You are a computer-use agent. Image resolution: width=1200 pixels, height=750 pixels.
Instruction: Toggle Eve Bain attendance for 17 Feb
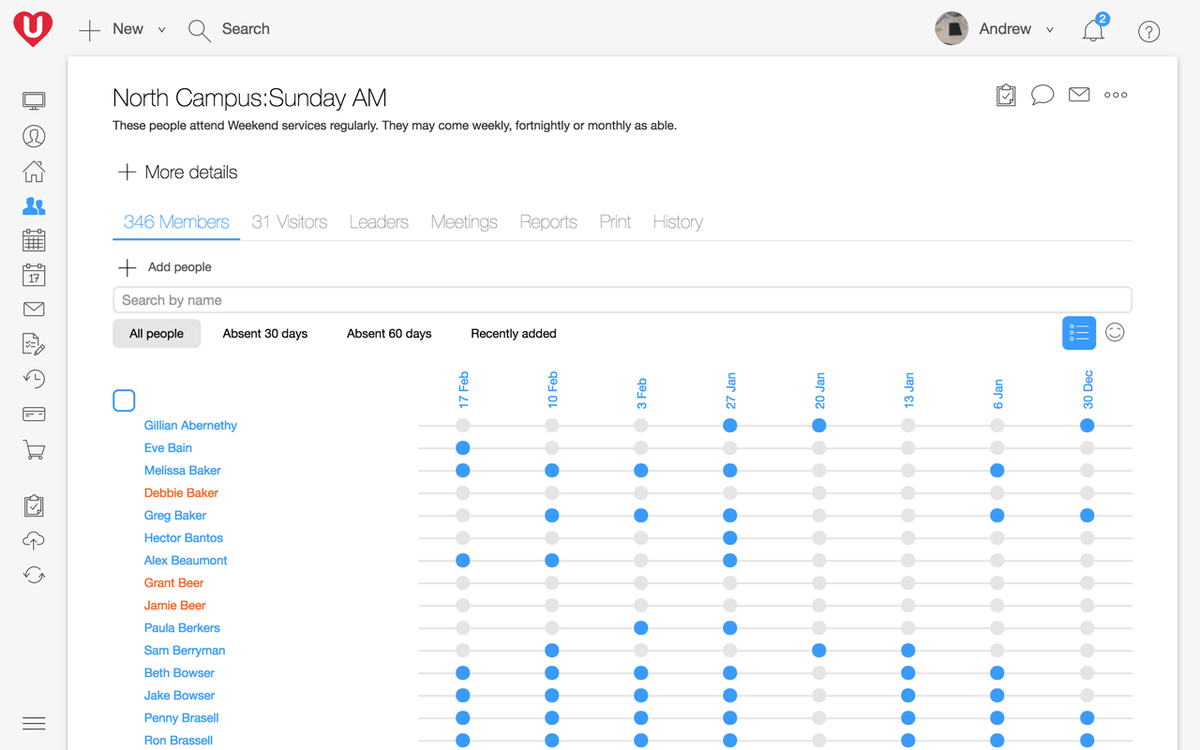coord(463,448)
